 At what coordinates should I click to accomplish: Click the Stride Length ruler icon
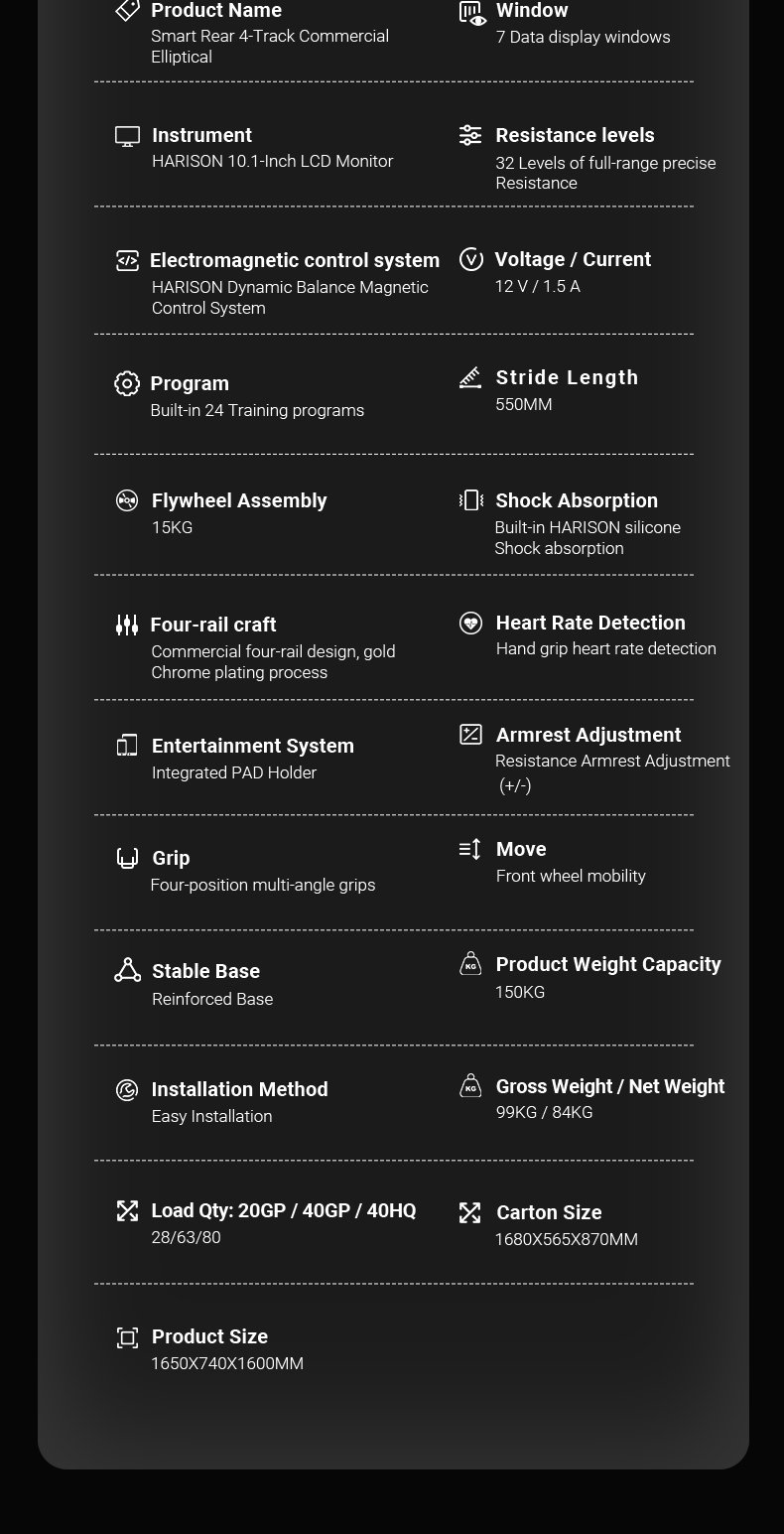click(470, 377)
